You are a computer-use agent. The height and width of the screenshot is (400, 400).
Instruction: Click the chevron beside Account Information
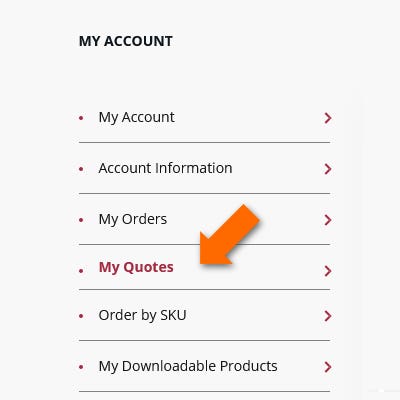328,169
